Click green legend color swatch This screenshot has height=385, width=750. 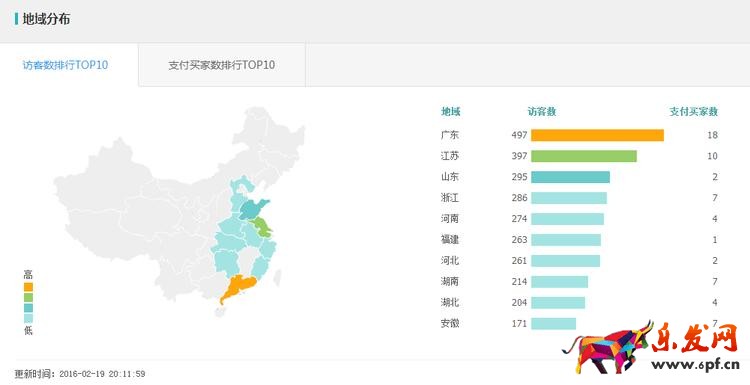(x=28, y=297)
